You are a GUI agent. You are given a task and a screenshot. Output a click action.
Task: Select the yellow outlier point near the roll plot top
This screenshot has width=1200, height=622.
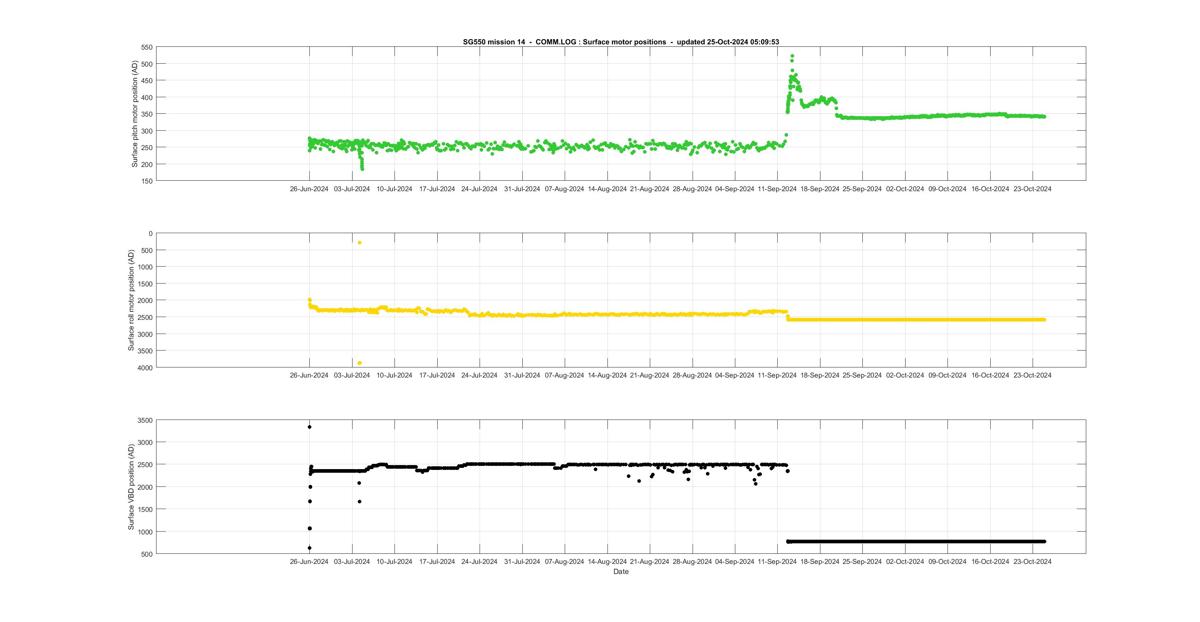pyautogui.click(x=359, y=242)
